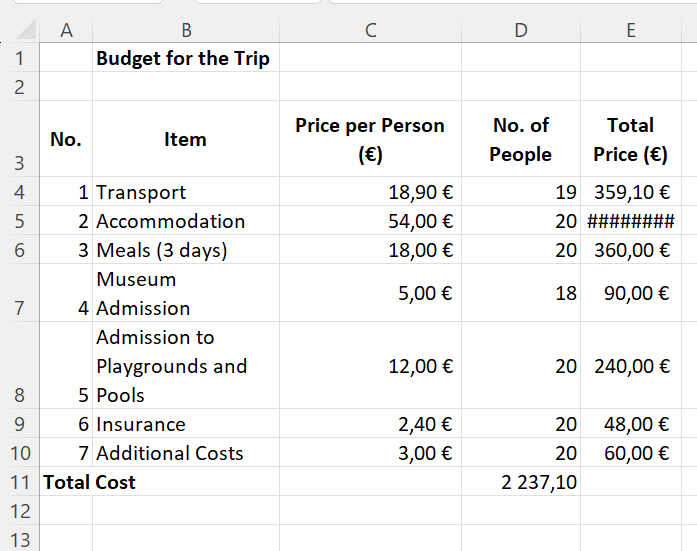Select row 4 header
Viewport: 697px width, 551px height.
(x=20, y=193)
